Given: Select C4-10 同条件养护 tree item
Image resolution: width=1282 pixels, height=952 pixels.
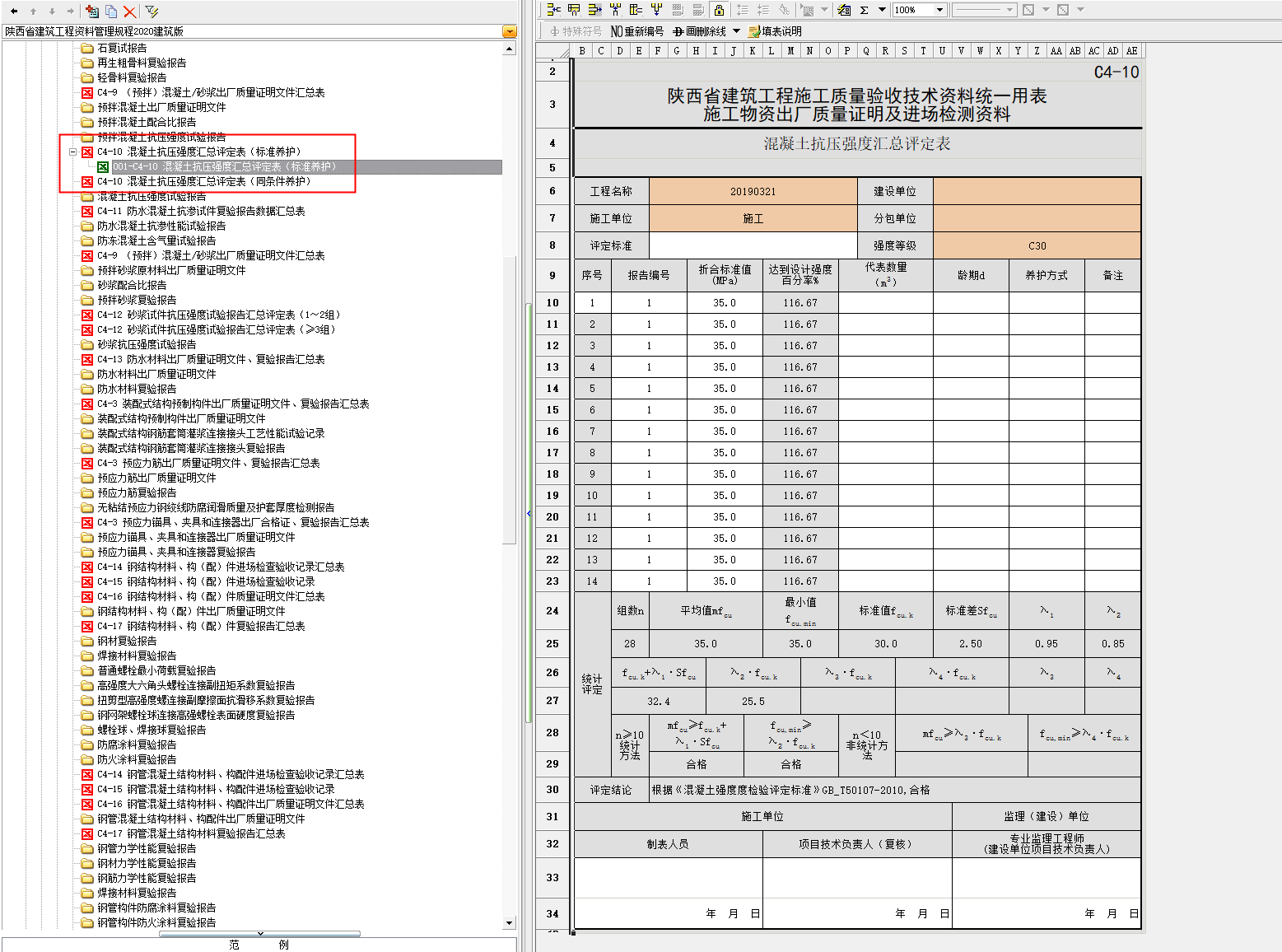Looking at the screenshot, I should [x=203, y=181].
